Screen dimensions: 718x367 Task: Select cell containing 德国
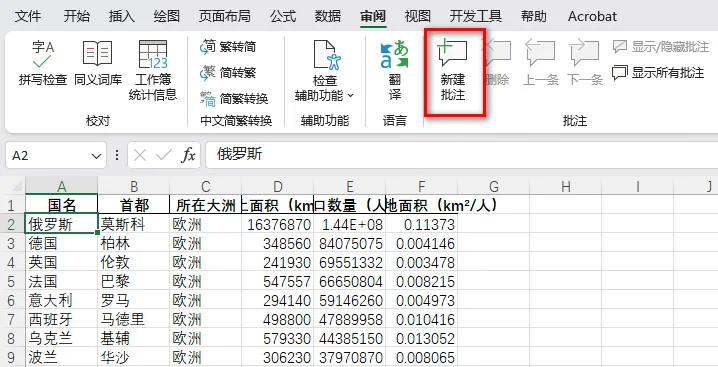[61, 243]
